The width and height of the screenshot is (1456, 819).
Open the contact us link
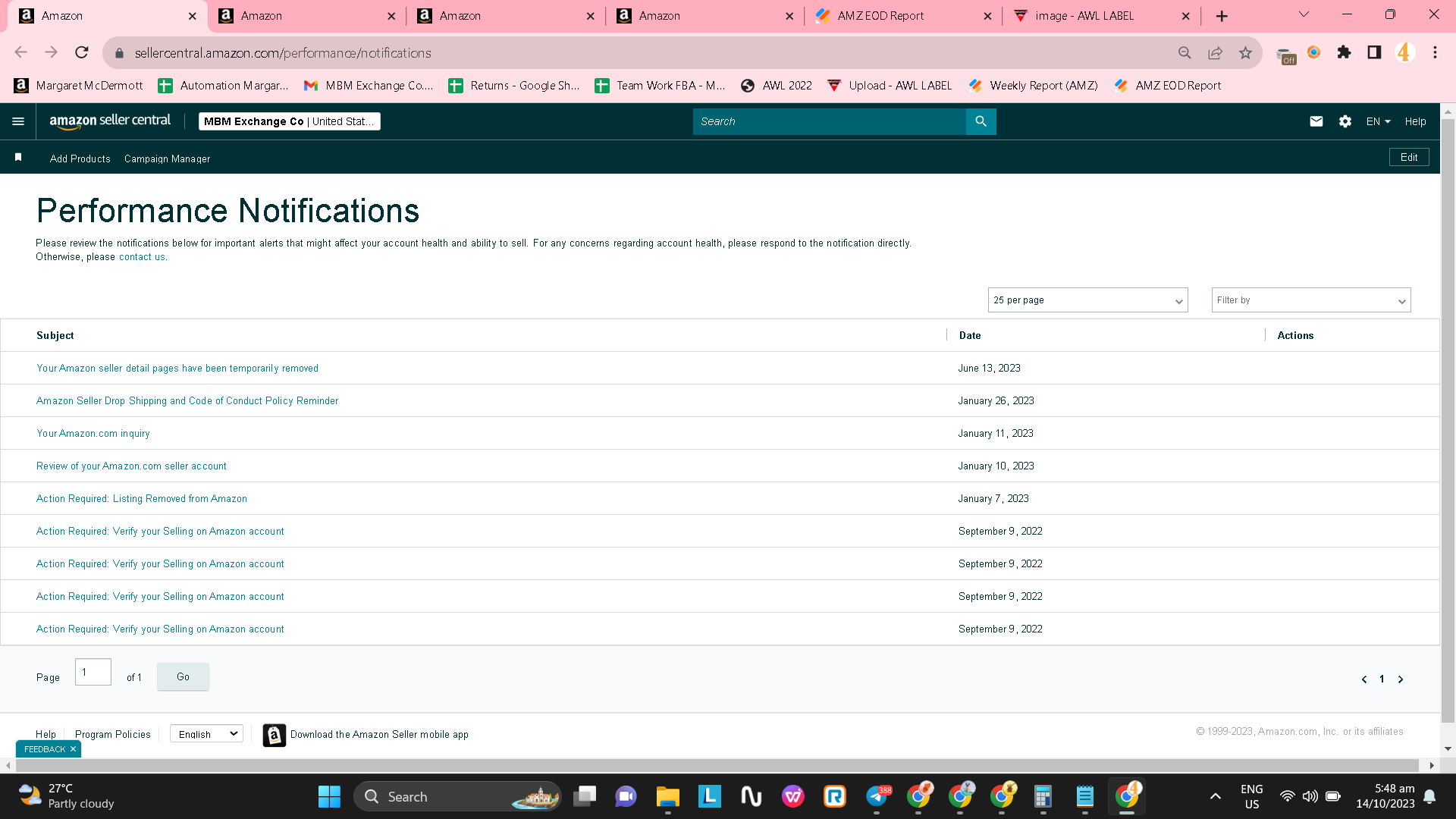(x=142, y=257)
